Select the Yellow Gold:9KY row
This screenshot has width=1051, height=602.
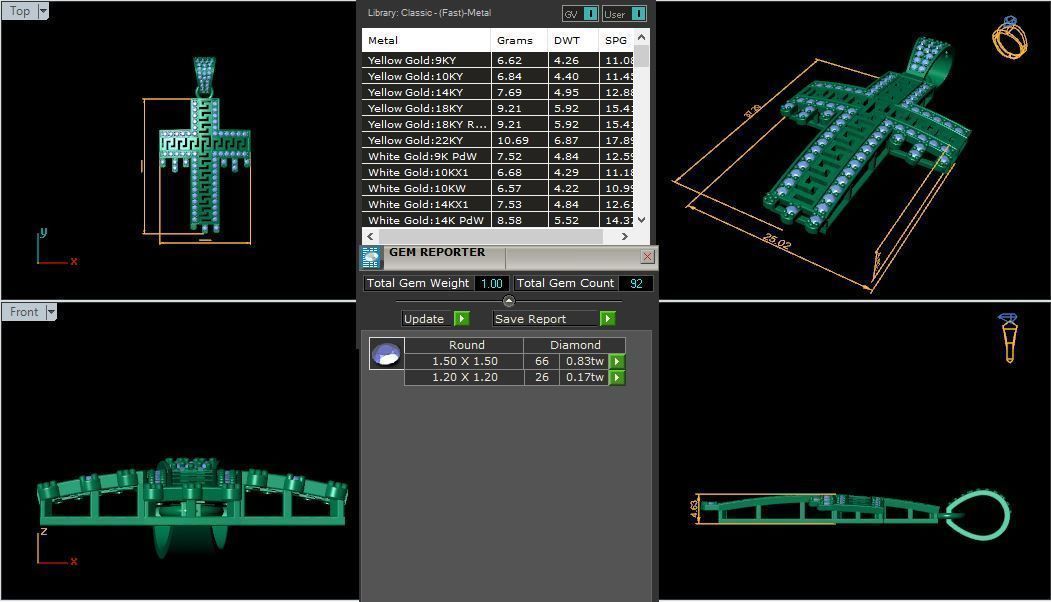pos(497,60)
